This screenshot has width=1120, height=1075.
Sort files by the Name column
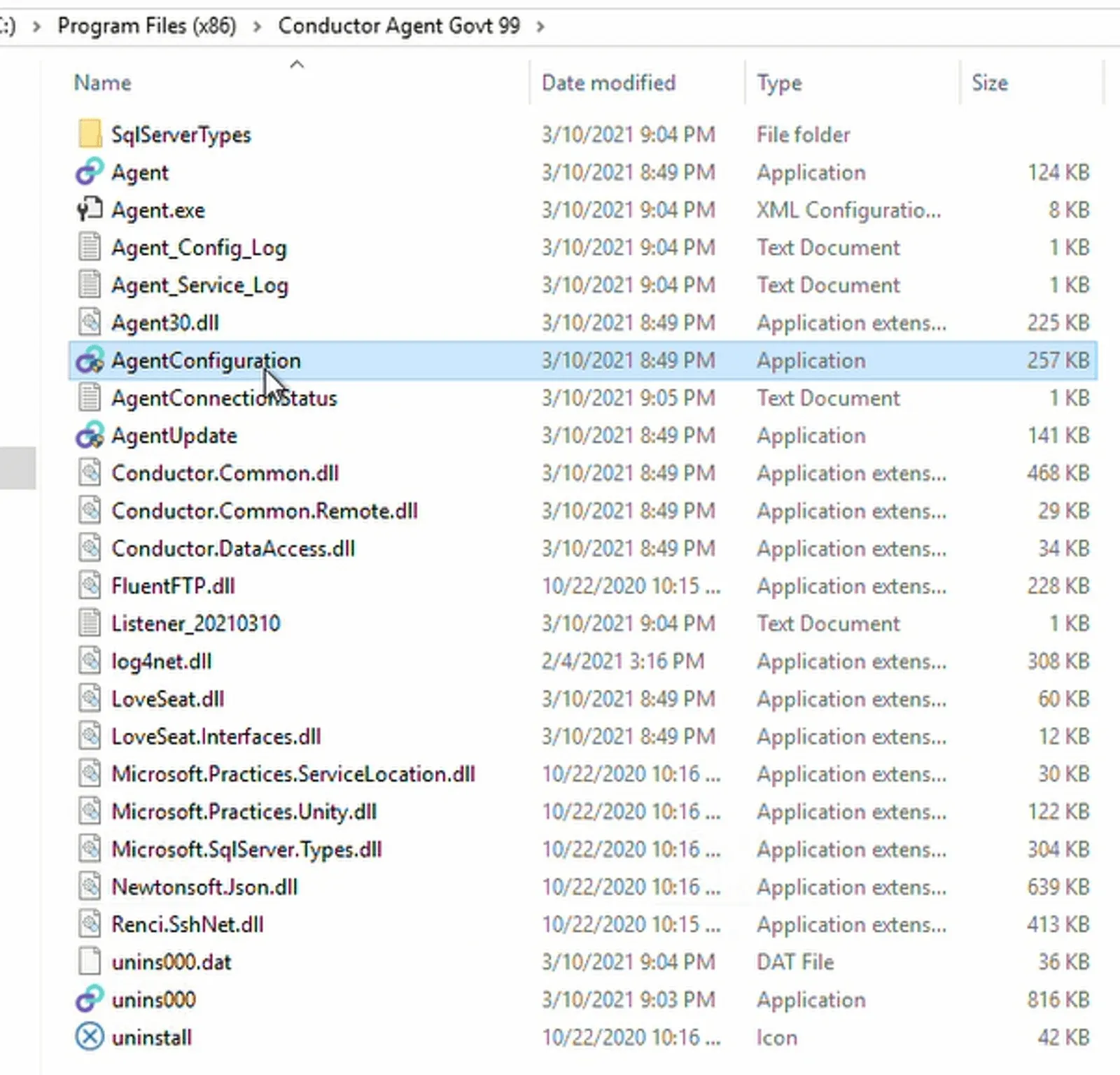pyautogui.click(x=102, y=83)
